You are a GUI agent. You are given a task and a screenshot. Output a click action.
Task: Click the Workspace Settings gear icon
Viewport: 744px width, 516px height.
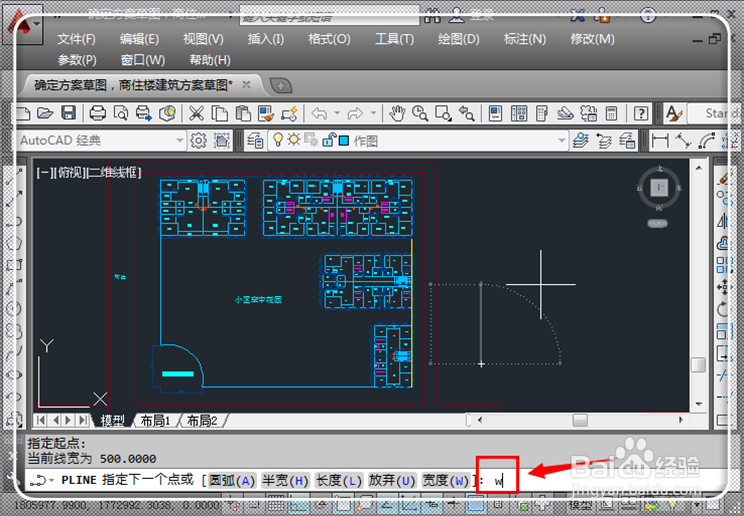[x=198, y=141]
